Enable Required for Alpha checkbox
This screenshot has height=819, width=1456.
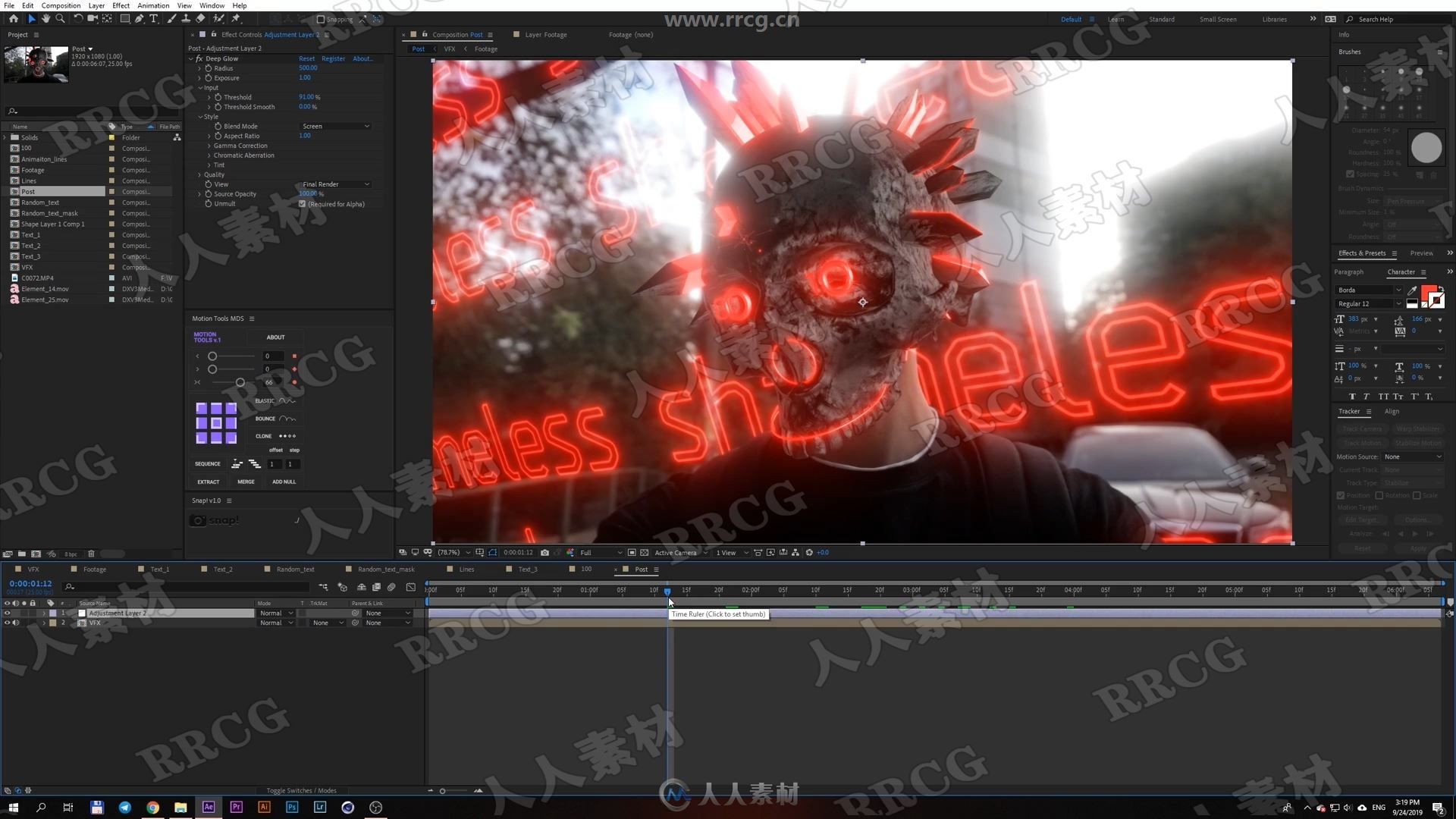[303, 204]
